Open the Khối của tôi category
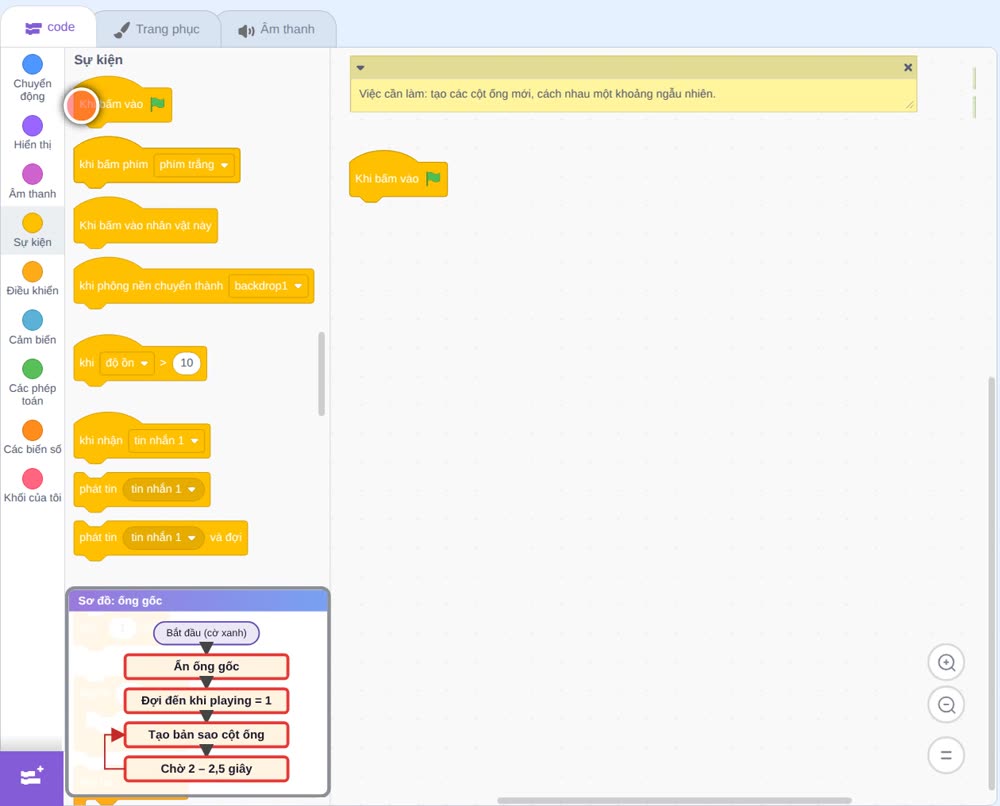The height and width of the screenshot is (806, 1000). coord(32,486)
